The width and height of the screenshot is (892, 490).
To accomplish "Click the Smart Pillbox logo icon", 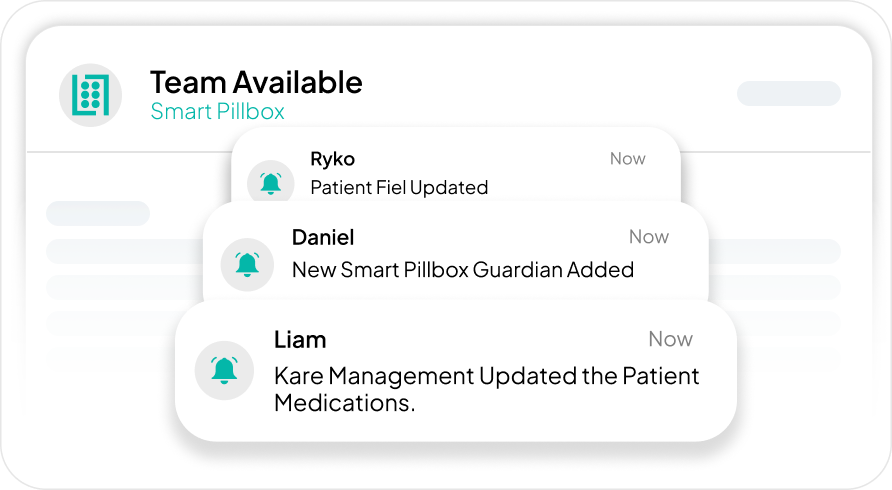I will tap(91, 94).
